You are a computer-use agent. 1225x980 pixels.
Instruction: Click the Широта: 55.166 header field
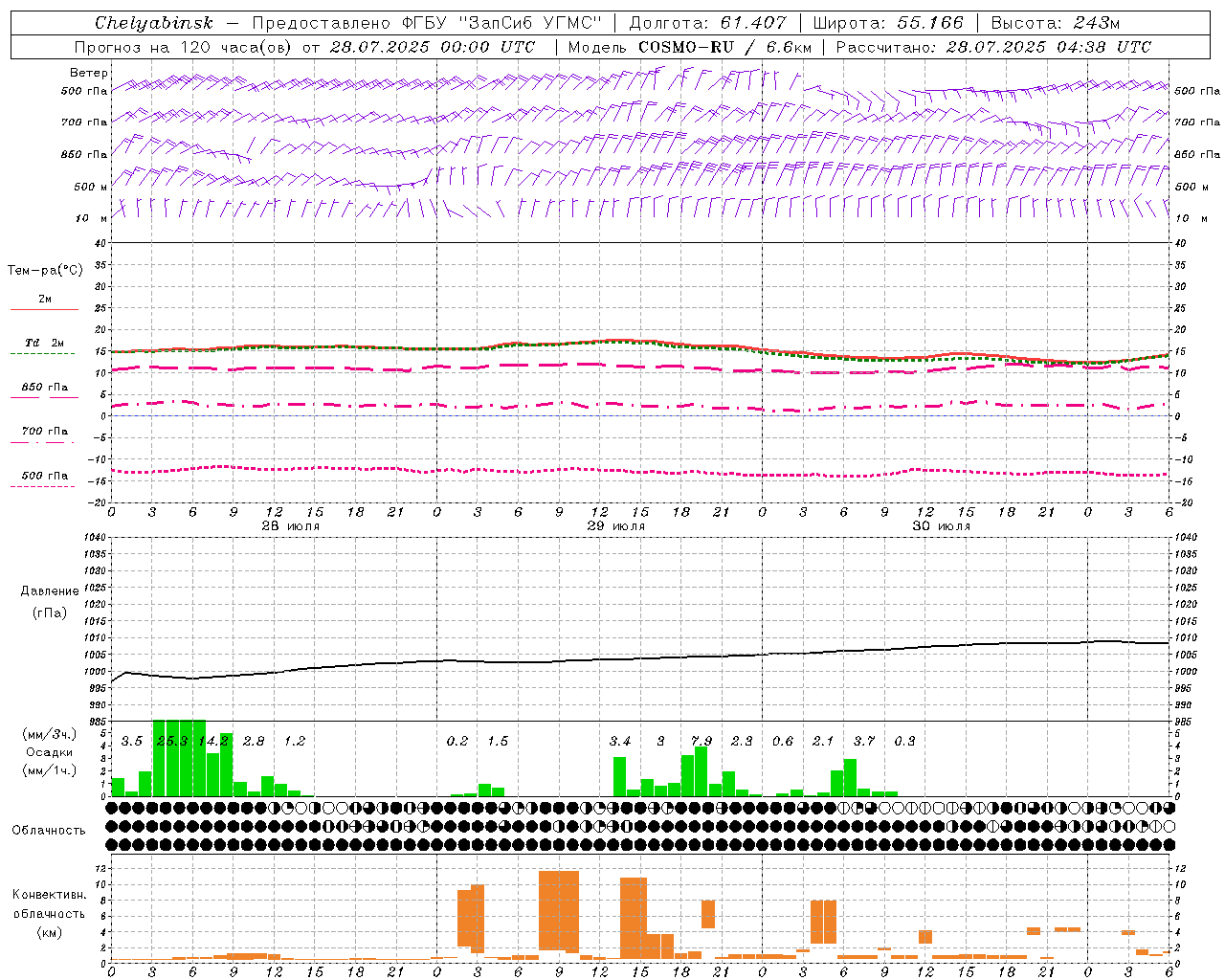pyautogui.click(x=887, y=23)
